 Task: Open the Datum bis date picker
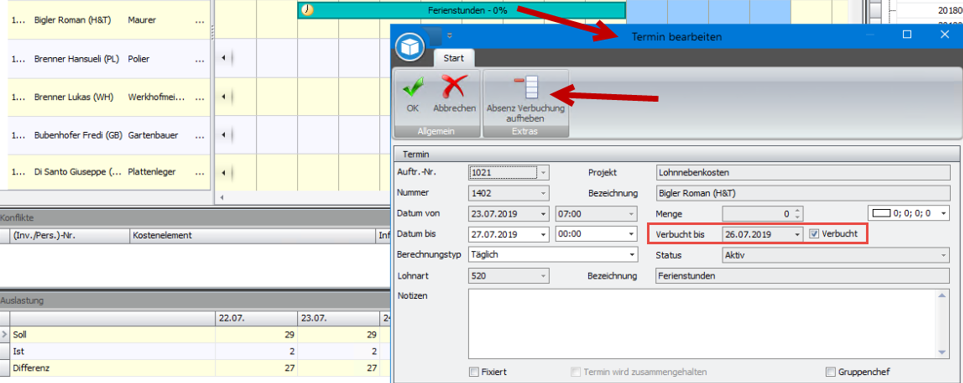[x=544, y=234]
